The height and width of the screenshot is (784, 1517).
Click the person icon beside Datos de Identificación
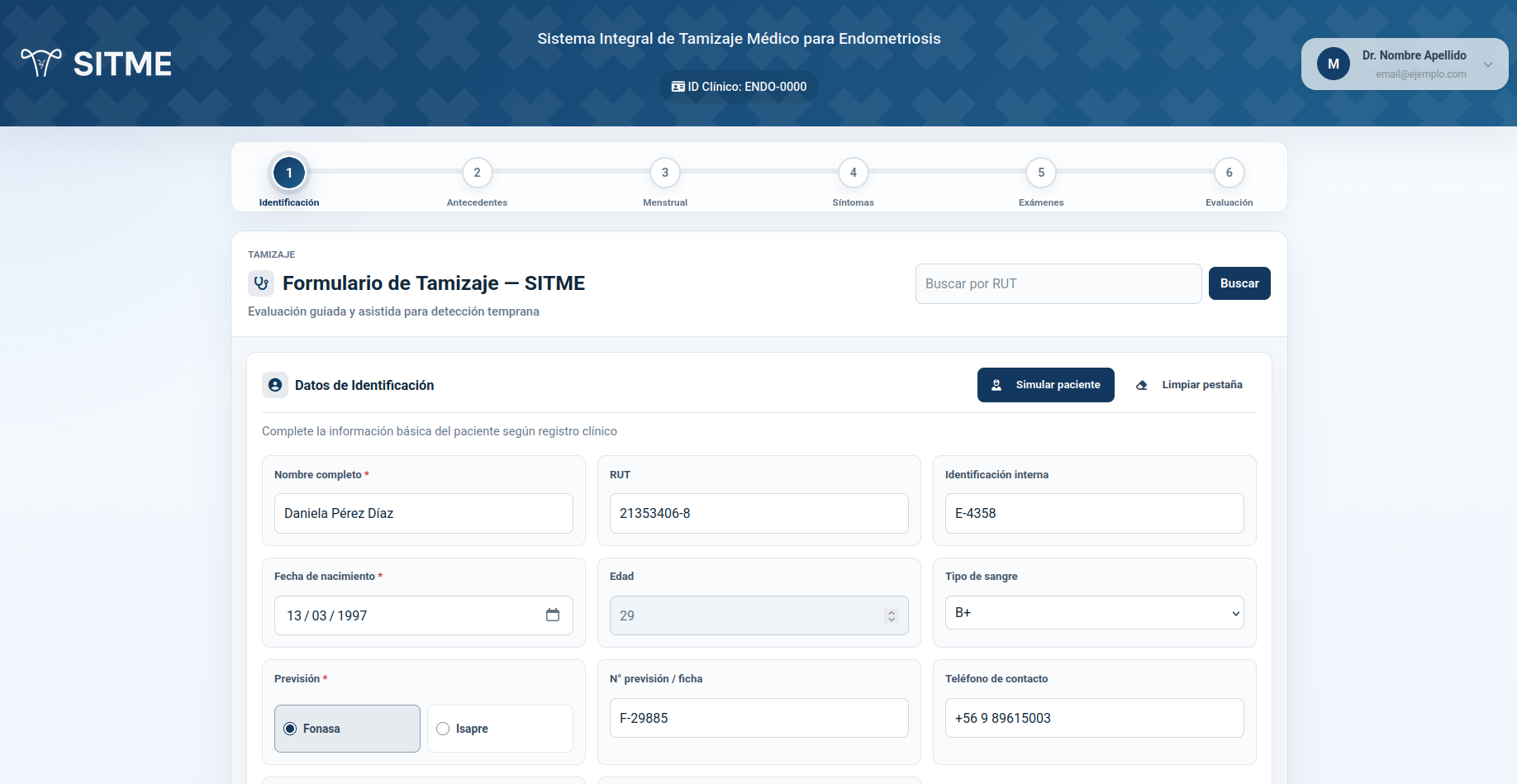[x=275, y=385]
